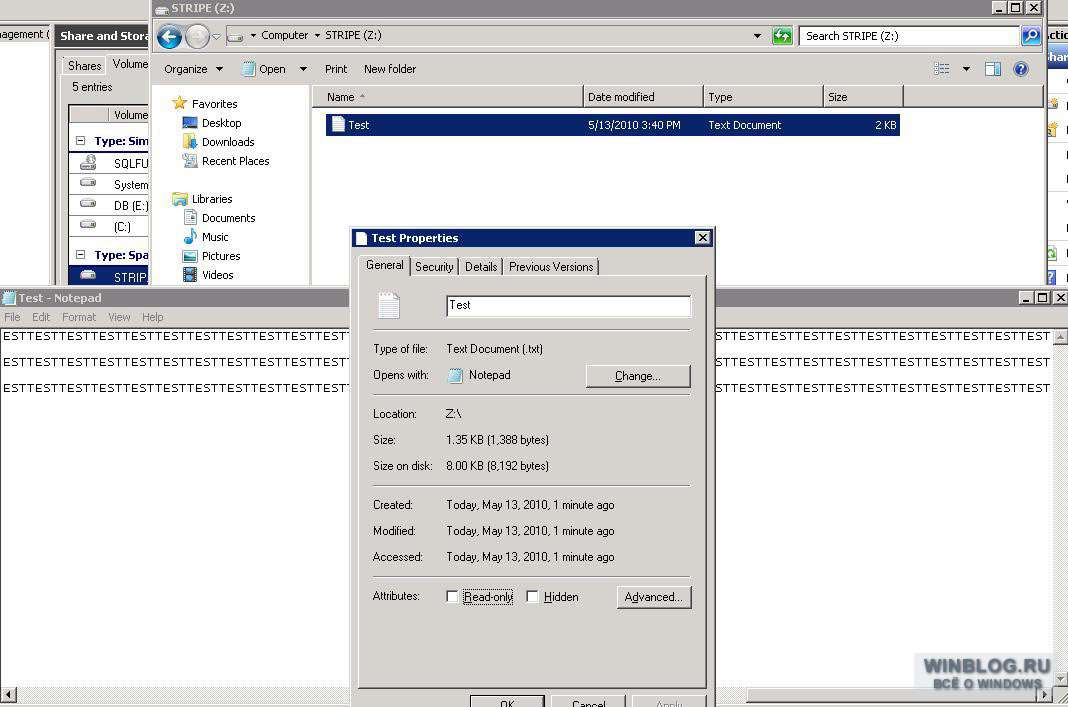Open the Previous Versions tab
The height and width of the screenshot is (707, 1068).
click(x=551, y=267)
